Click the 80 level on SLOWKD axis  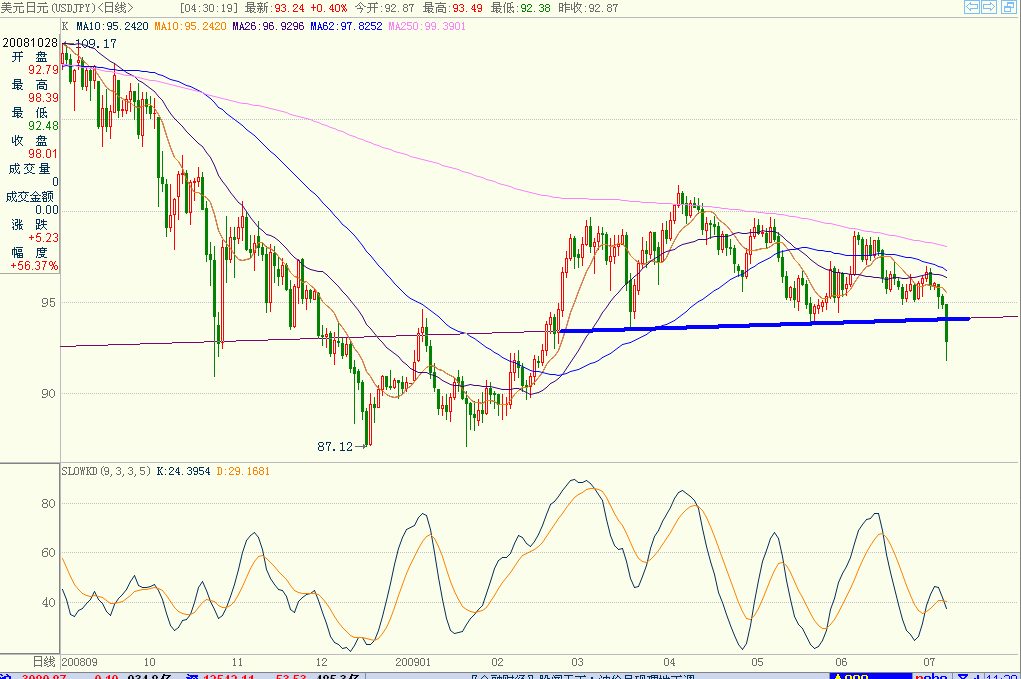[x=48, y=503]
